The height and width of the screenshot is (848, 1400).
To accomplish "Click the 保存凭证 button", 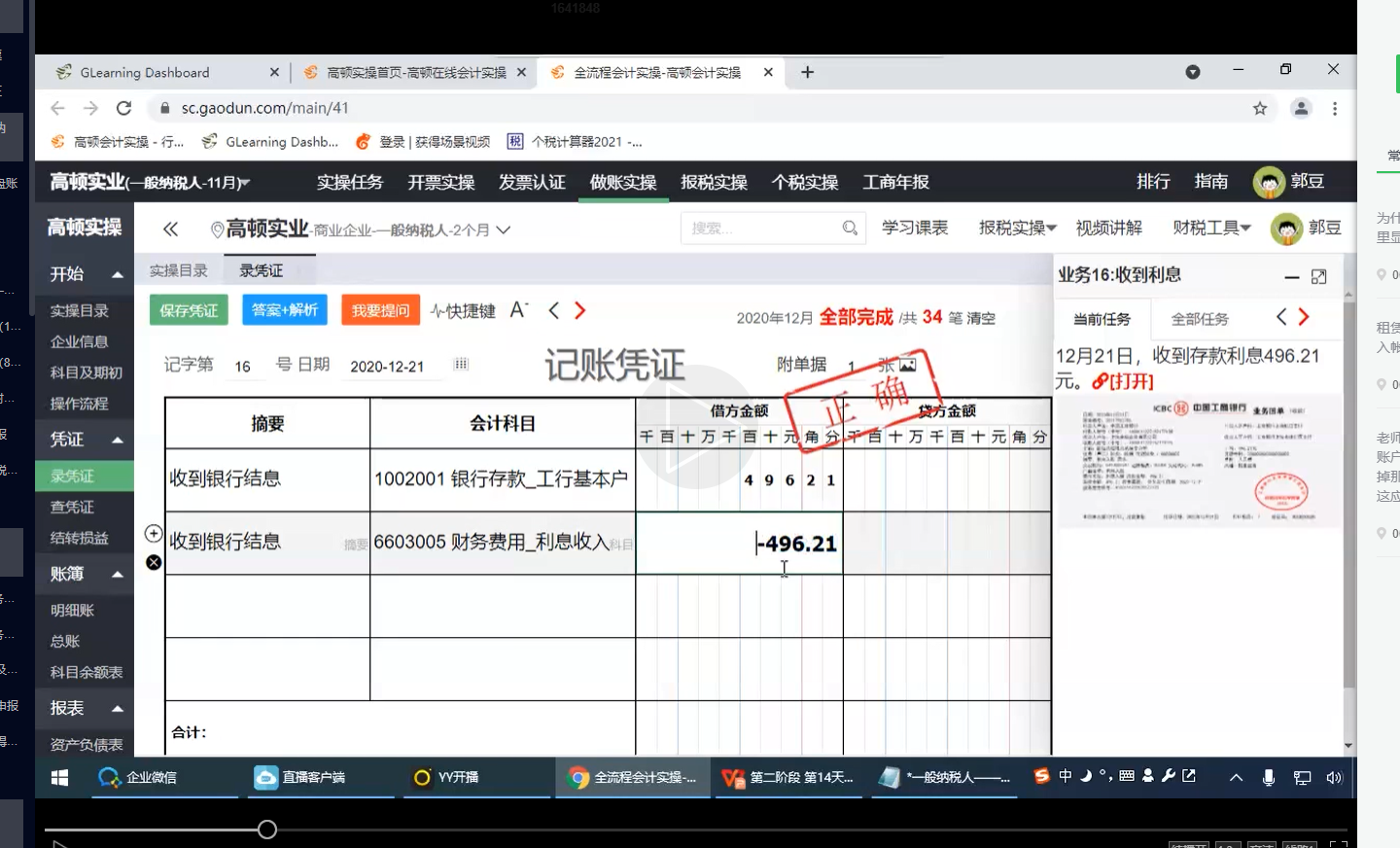I will tap(189, 310).
